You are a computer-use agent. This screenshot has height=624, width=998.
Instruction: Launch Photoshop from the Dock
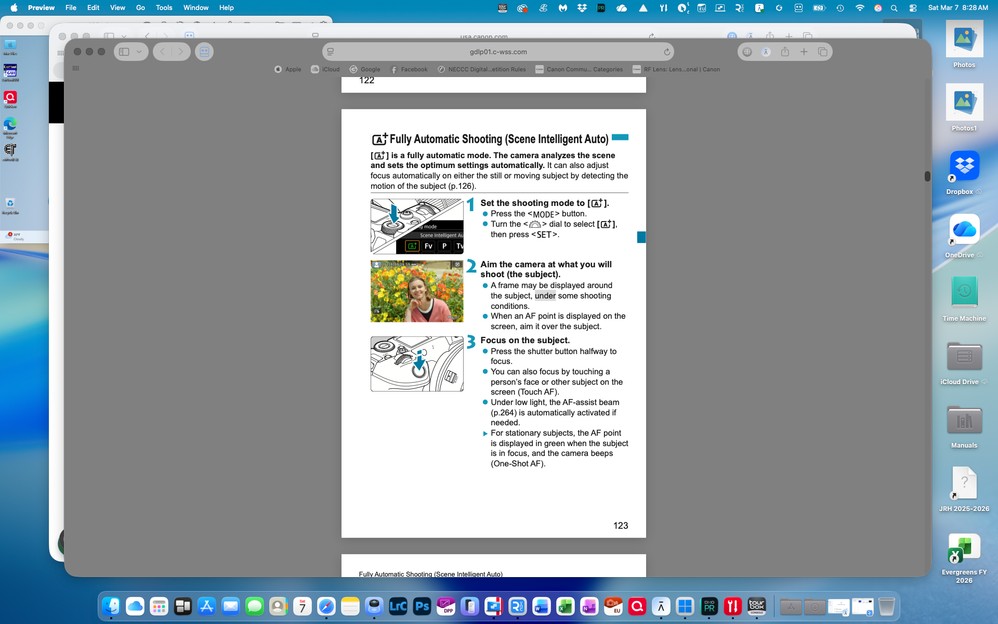pyautogui.click(x=422, y=606)
